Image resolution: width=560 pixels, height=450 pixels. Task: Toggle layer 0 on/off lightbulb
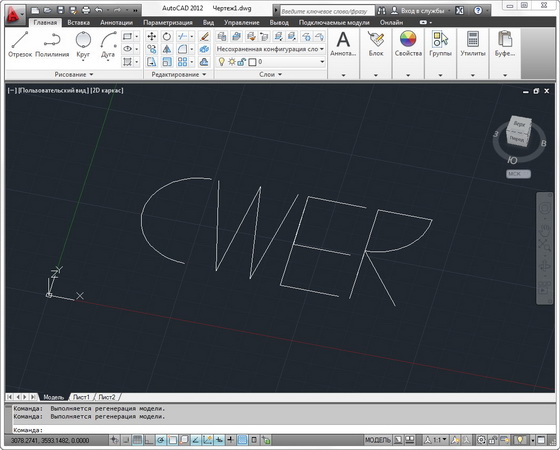(222, 62)
